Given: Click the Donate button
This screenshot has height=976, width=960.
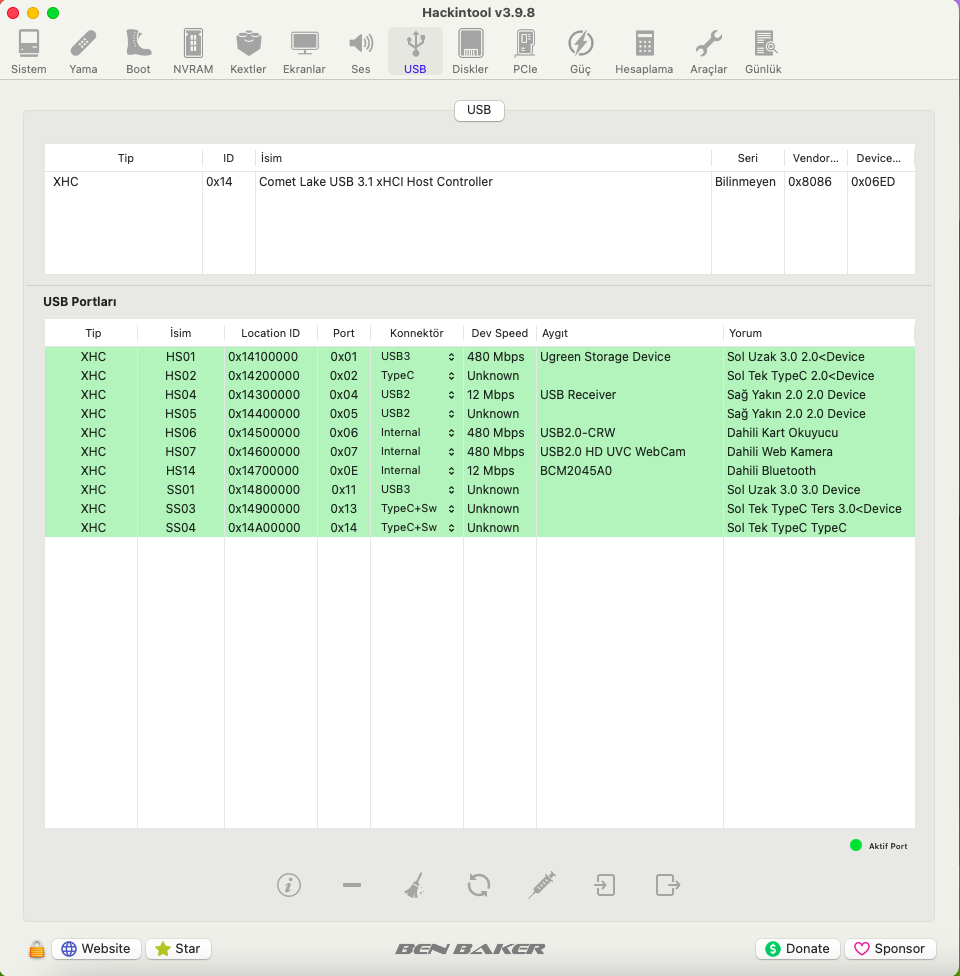Looking at the screenshot, I should pos(797,949).
